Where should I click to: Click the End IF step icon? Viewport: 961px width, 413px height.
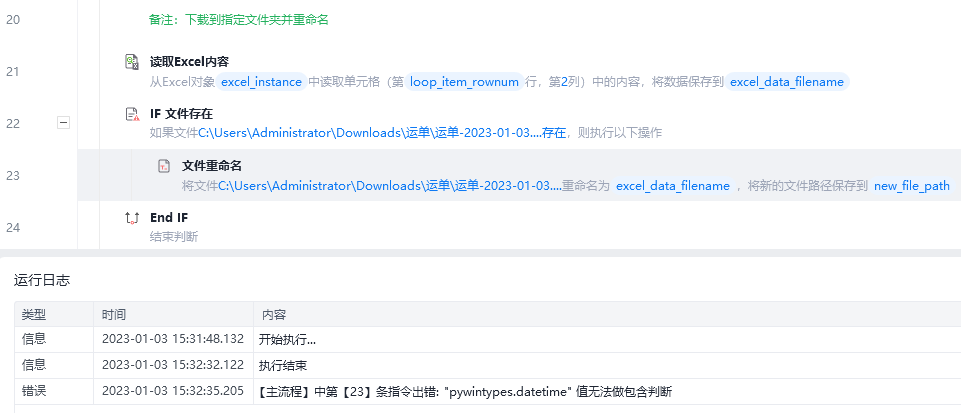[x=132, y=218]
